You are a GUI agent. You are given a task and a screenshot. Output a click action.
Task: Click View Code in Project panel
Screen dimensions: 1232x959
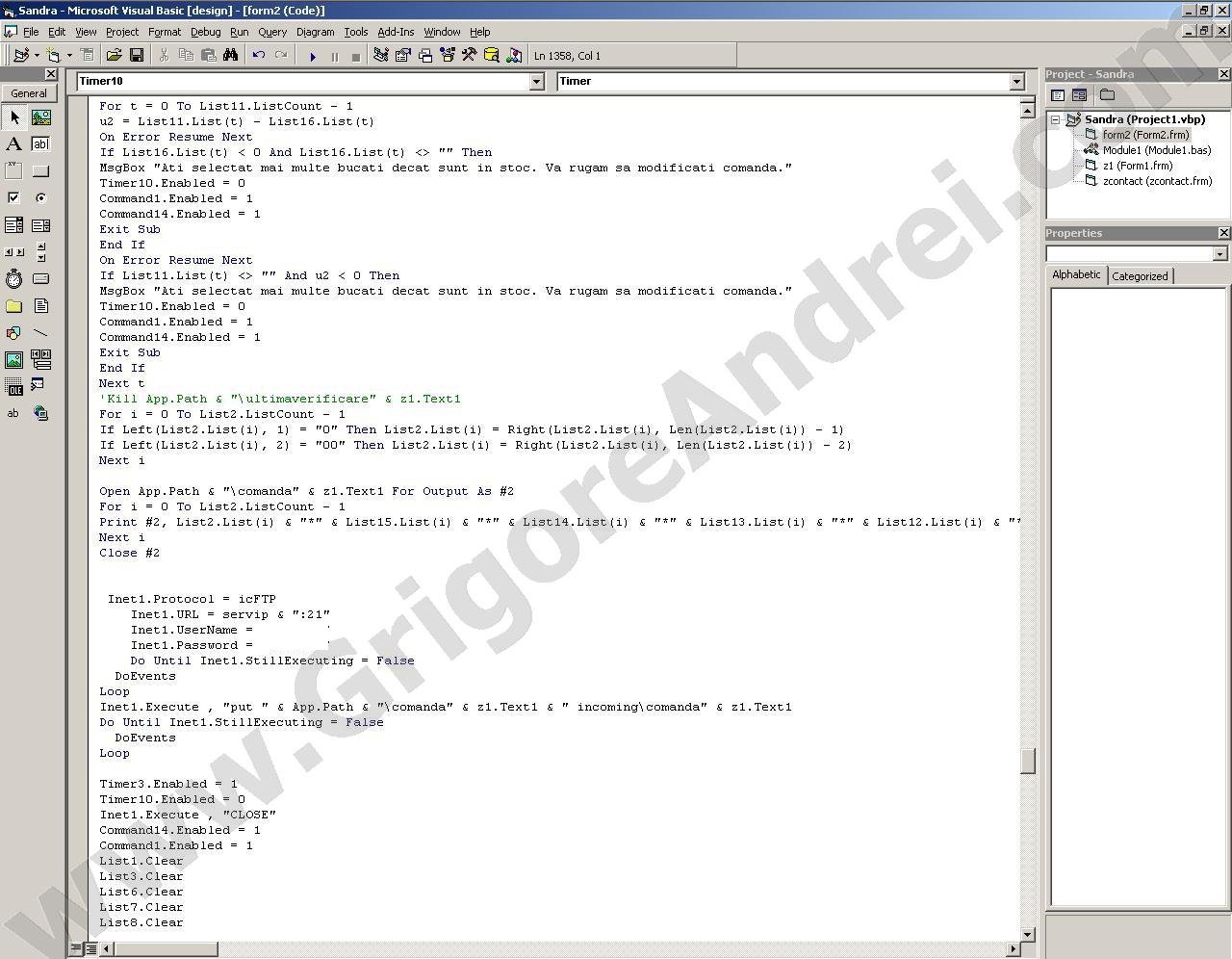click(1058, 94)
